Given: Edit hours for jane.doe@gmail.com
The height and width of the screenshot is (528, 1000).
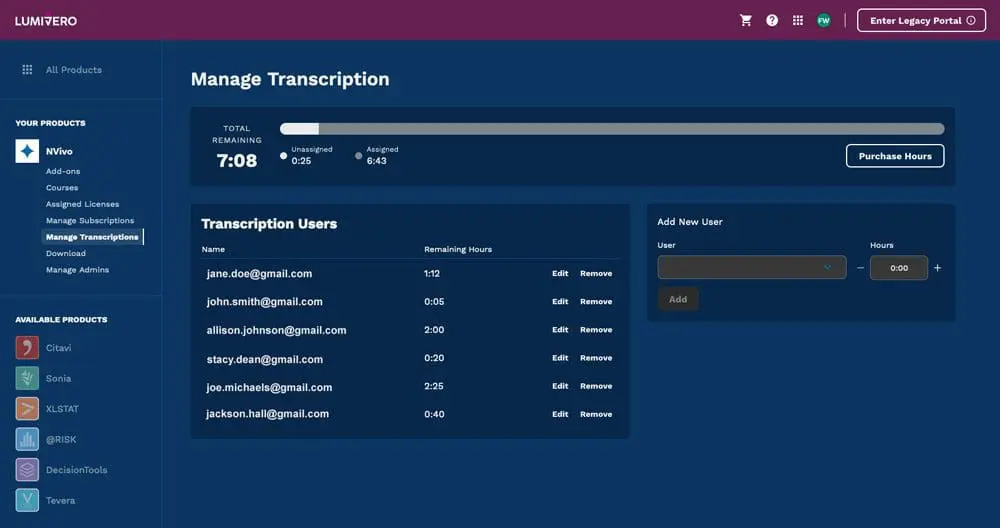Looking at the screenshot, I should [x=560, y=273].
